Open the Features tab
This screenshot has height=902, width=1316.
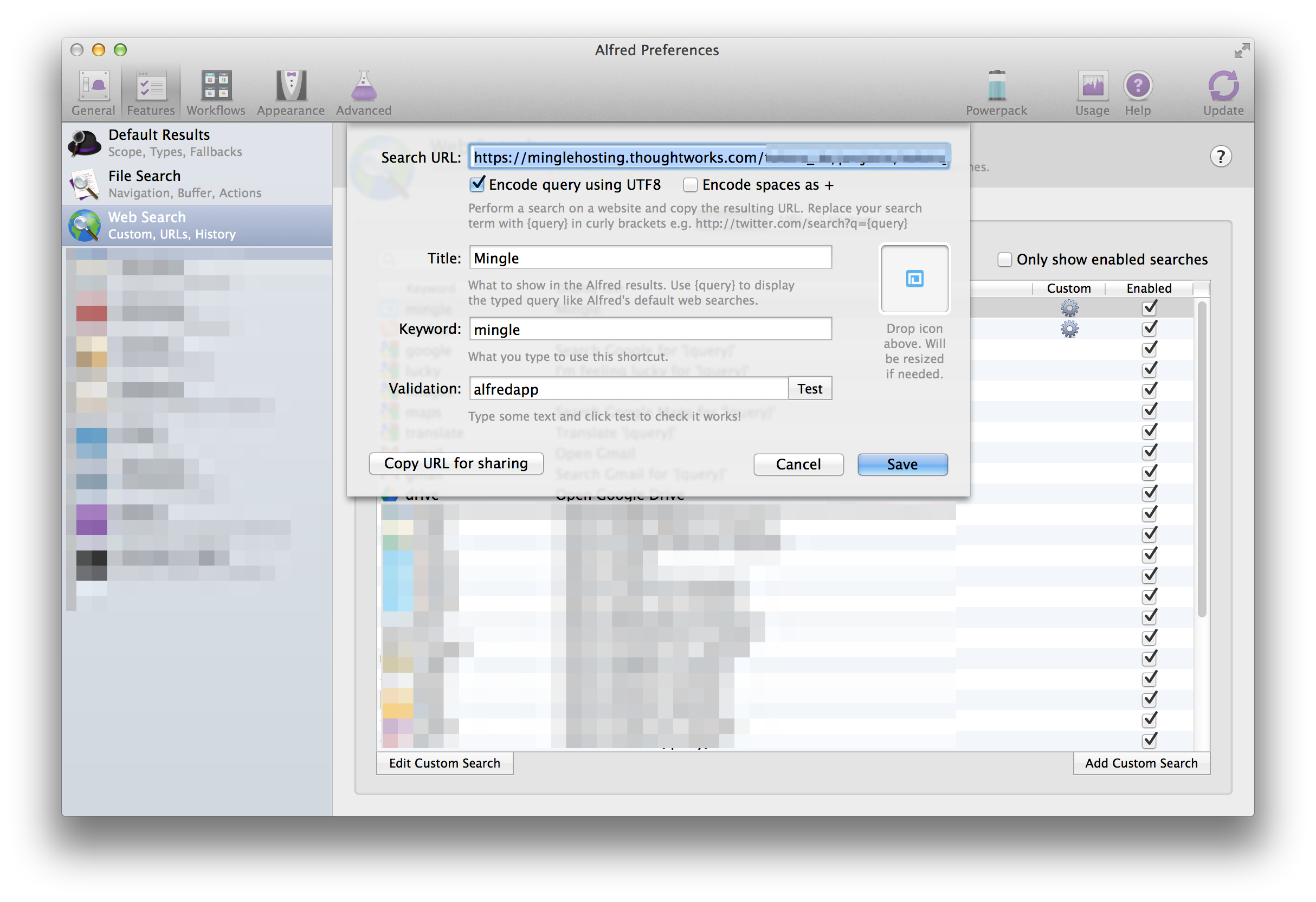point(151,92)
